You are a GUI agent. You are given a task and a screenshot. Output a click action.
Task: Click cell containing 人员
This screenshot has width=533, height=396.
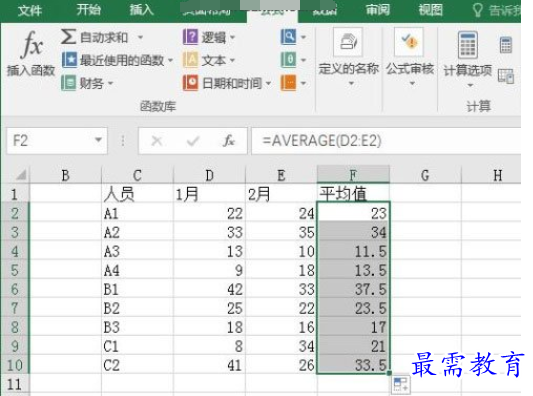(x=137, y=194)
